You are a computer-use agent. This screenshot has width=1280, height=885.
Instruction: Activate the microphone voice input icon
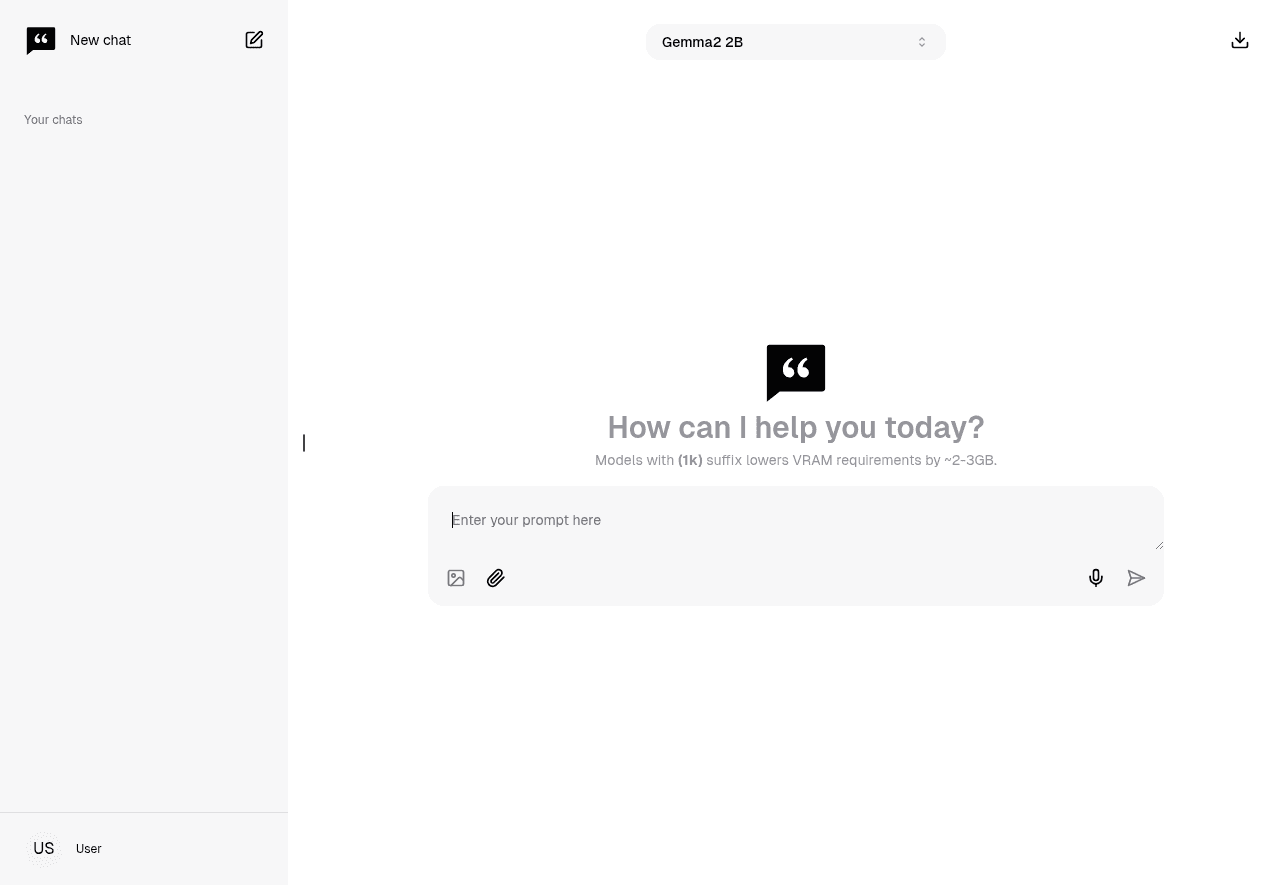coord(1096,578)
